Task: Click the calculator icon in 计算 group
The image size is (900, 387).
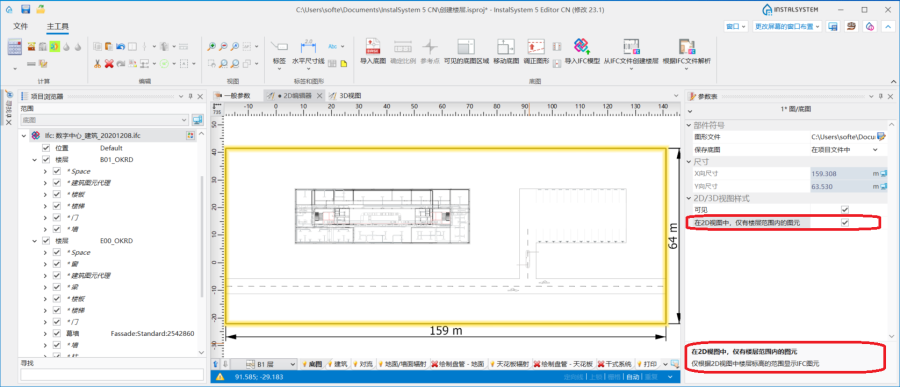Action: click(x=14, y=47)
